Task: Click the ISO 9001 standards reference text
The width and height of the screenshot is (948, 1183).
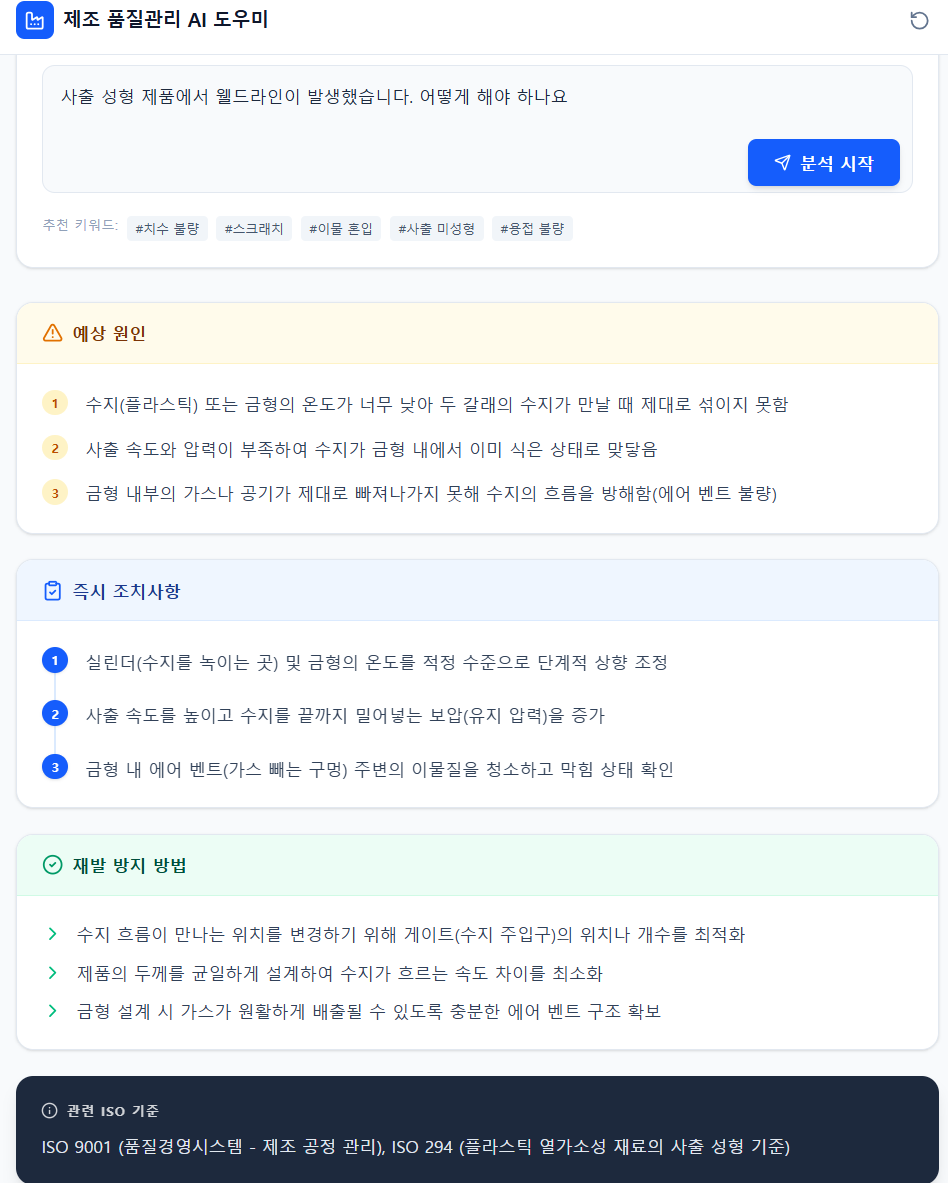Action: pos(416,1147)
